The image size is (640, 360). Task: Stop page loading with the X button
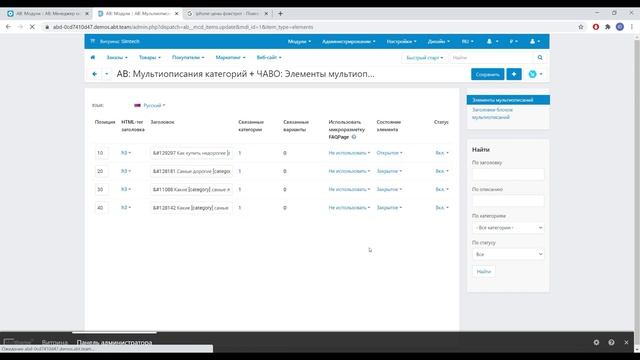click(32, 27)
